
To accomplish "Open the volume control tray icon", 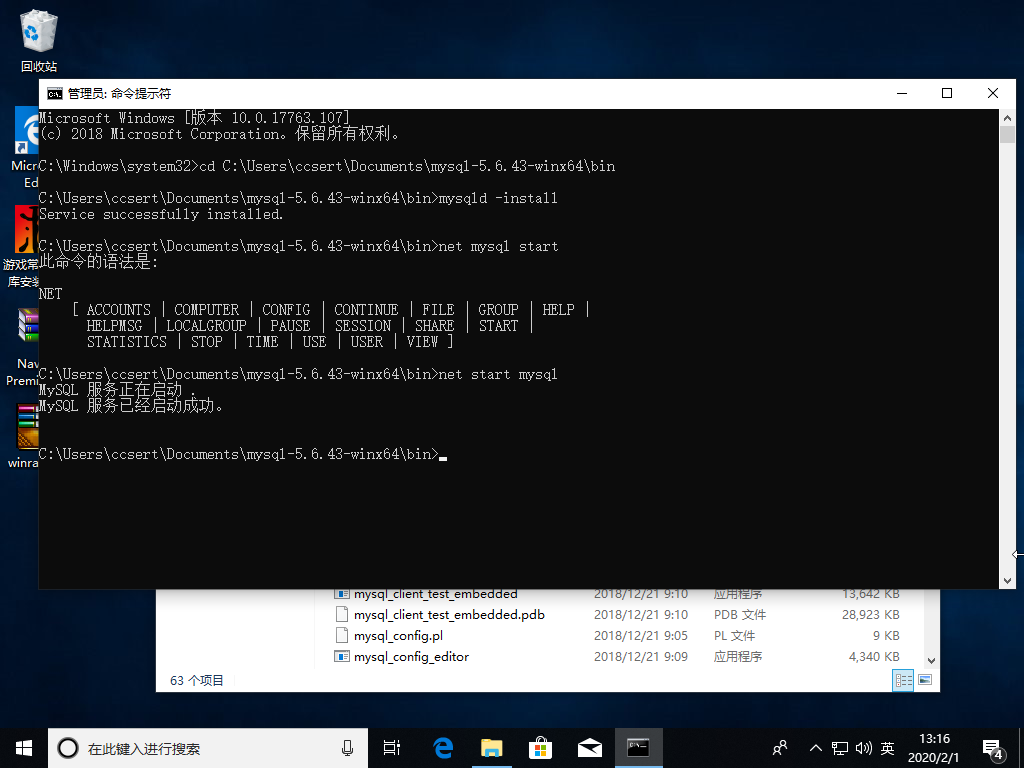I will click(x=863, y=748).
